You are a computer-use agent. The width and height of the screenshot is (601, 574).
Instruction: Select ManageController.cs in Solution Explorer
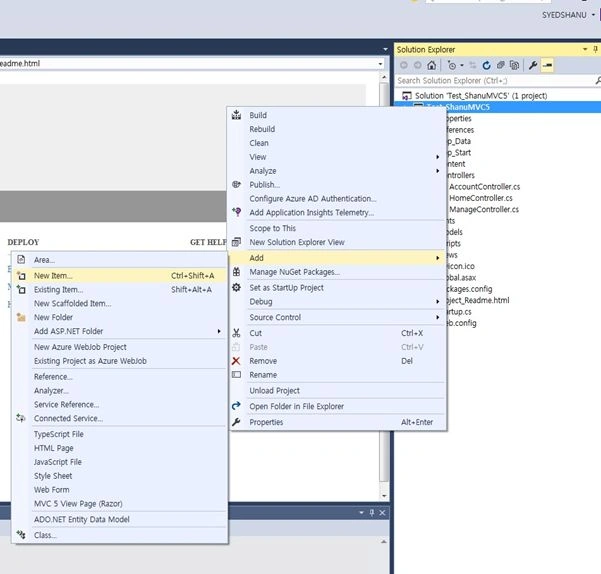tap(484, 209)
